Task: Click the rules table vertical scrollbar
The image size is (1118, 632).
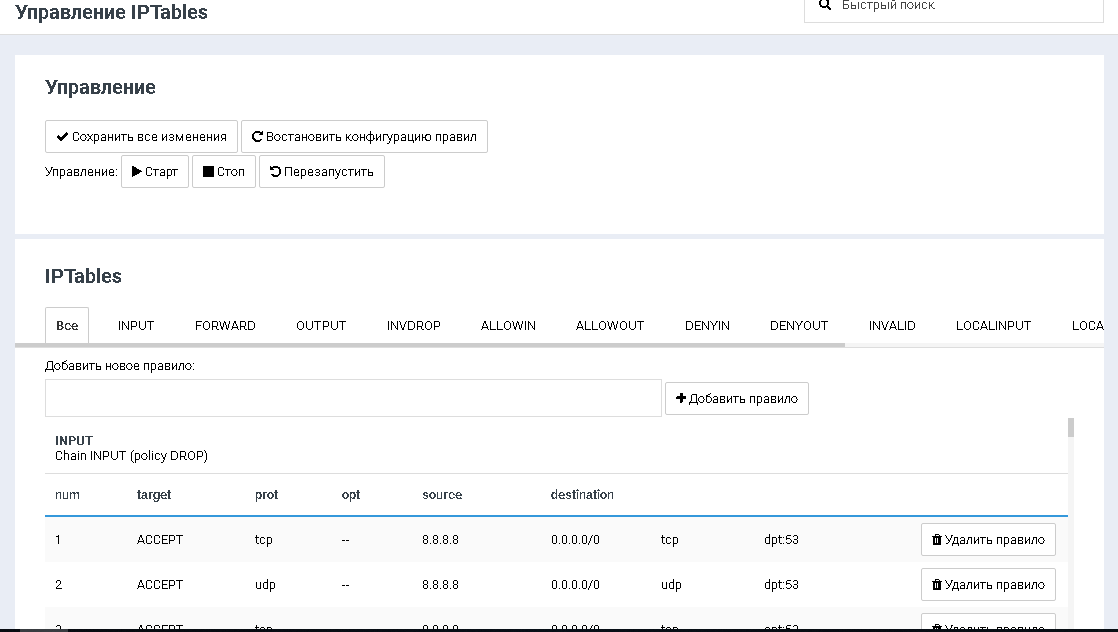Action: coord(1071,428)
